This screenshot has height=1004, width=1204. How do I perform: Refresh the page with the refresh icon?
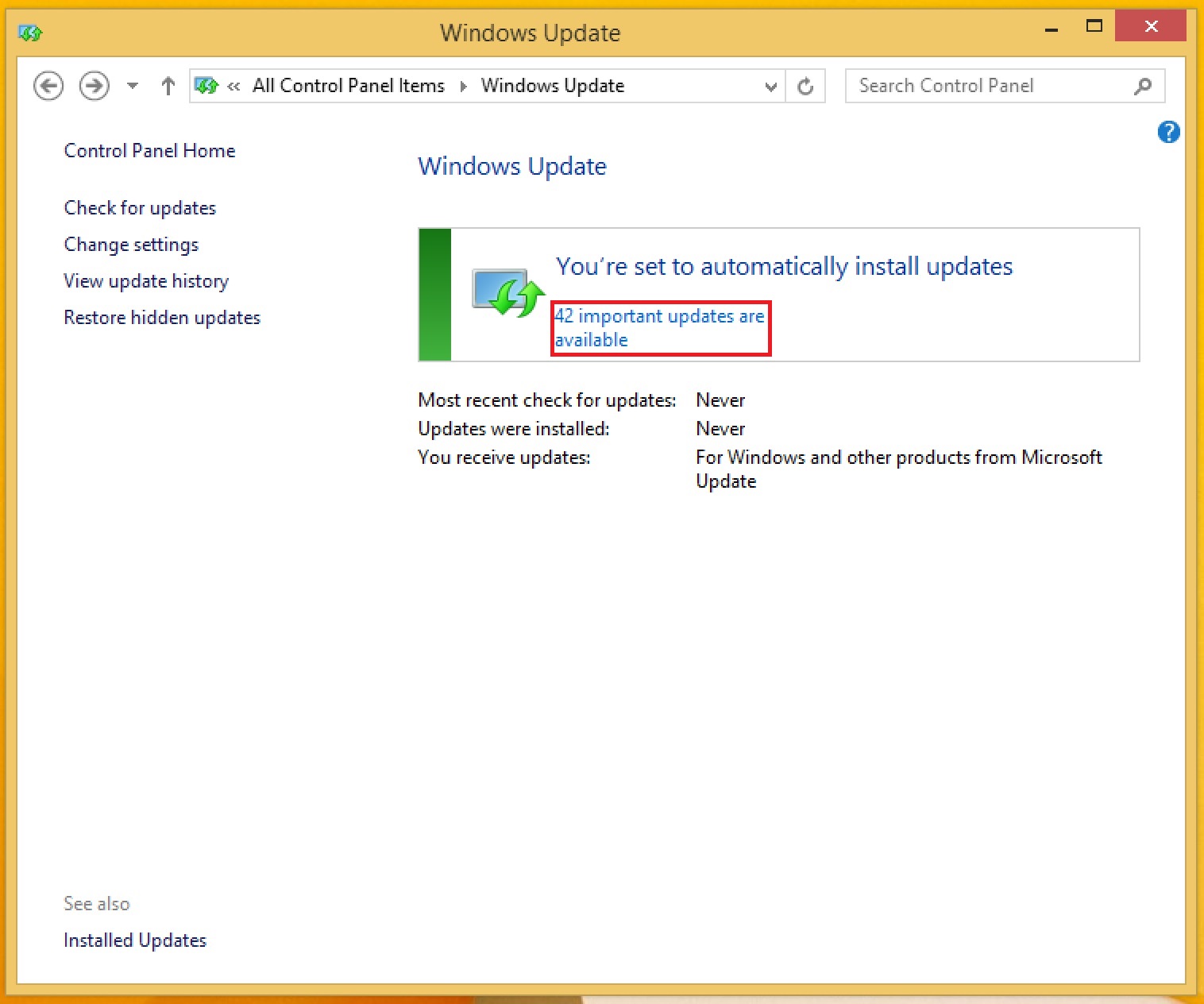[x=805, y=86]
